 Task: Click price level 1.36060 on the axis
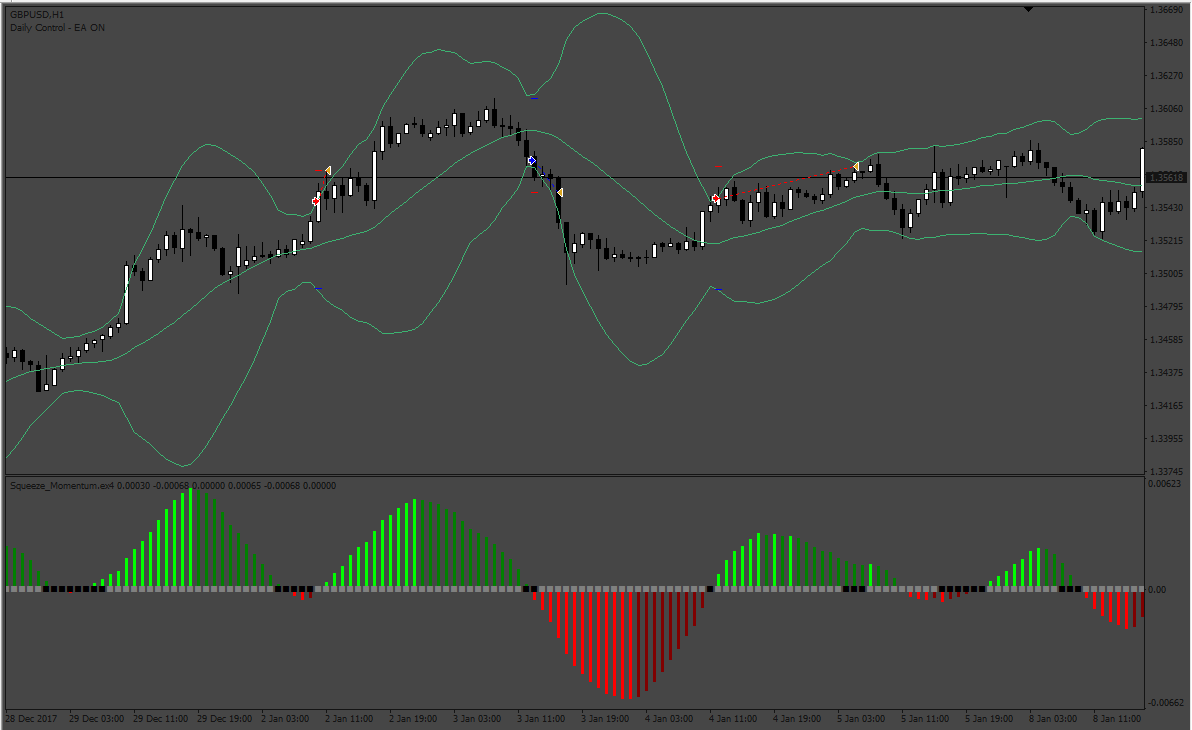(x=1167, y=109)
